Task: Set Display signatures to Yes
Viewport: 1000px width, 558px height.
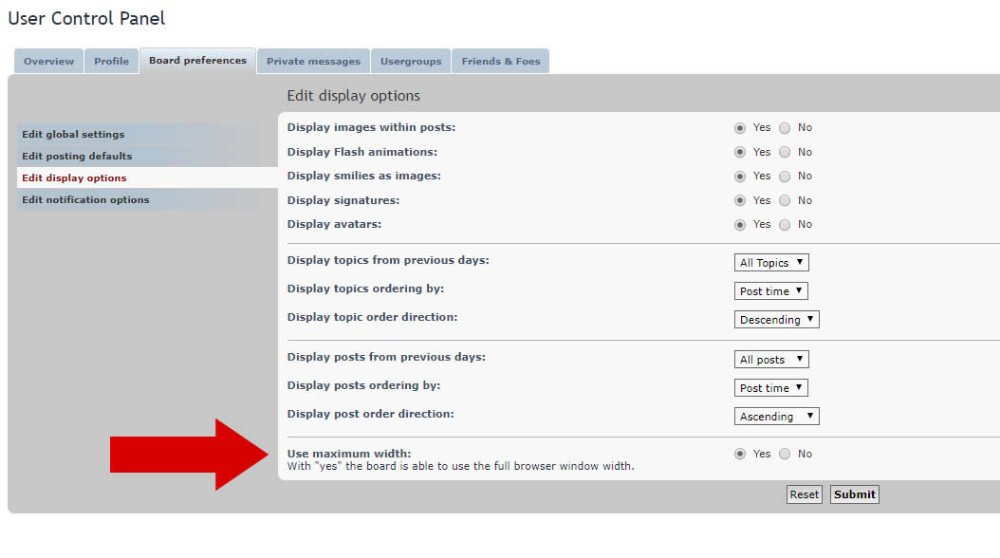Action: [740, 201]
